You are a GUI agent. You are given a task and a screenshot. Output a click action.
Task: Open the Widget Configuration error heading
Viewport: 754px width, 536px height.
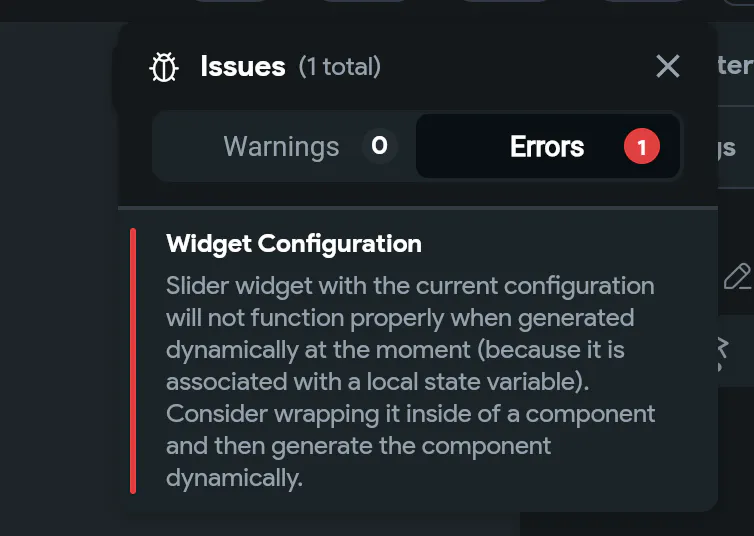294,244
